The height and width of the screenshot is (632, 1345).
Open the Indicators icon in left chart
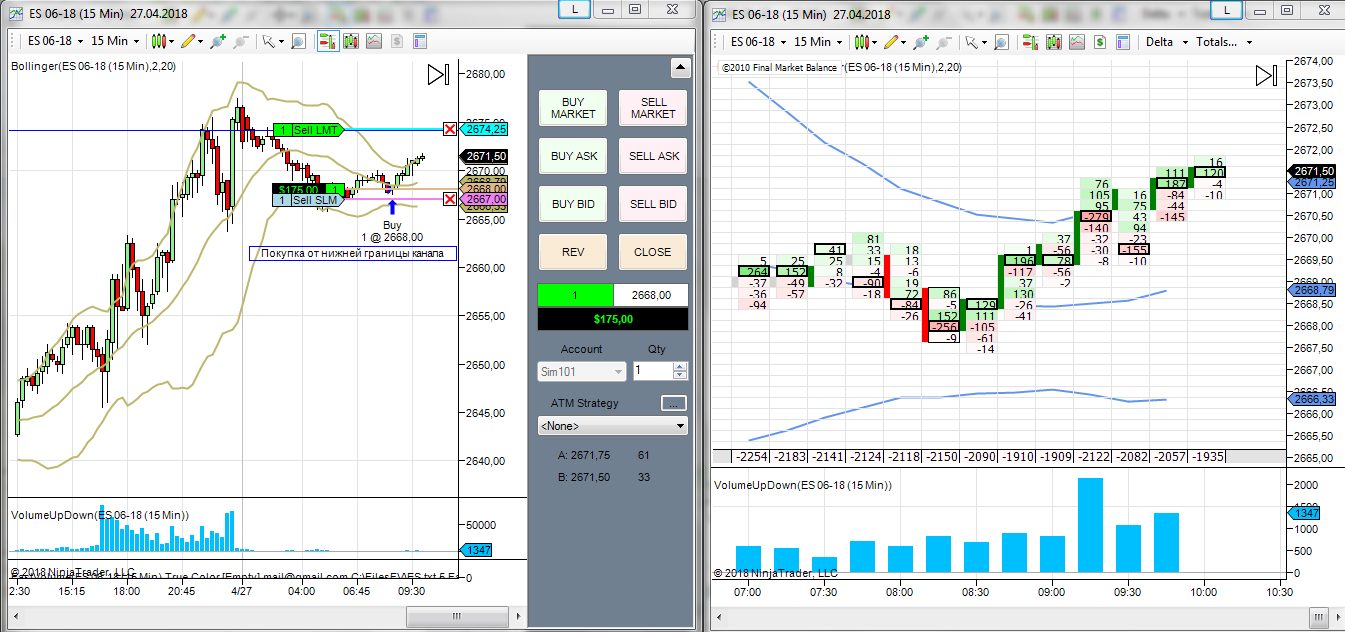pyautogui.click(x=374, y=41)
